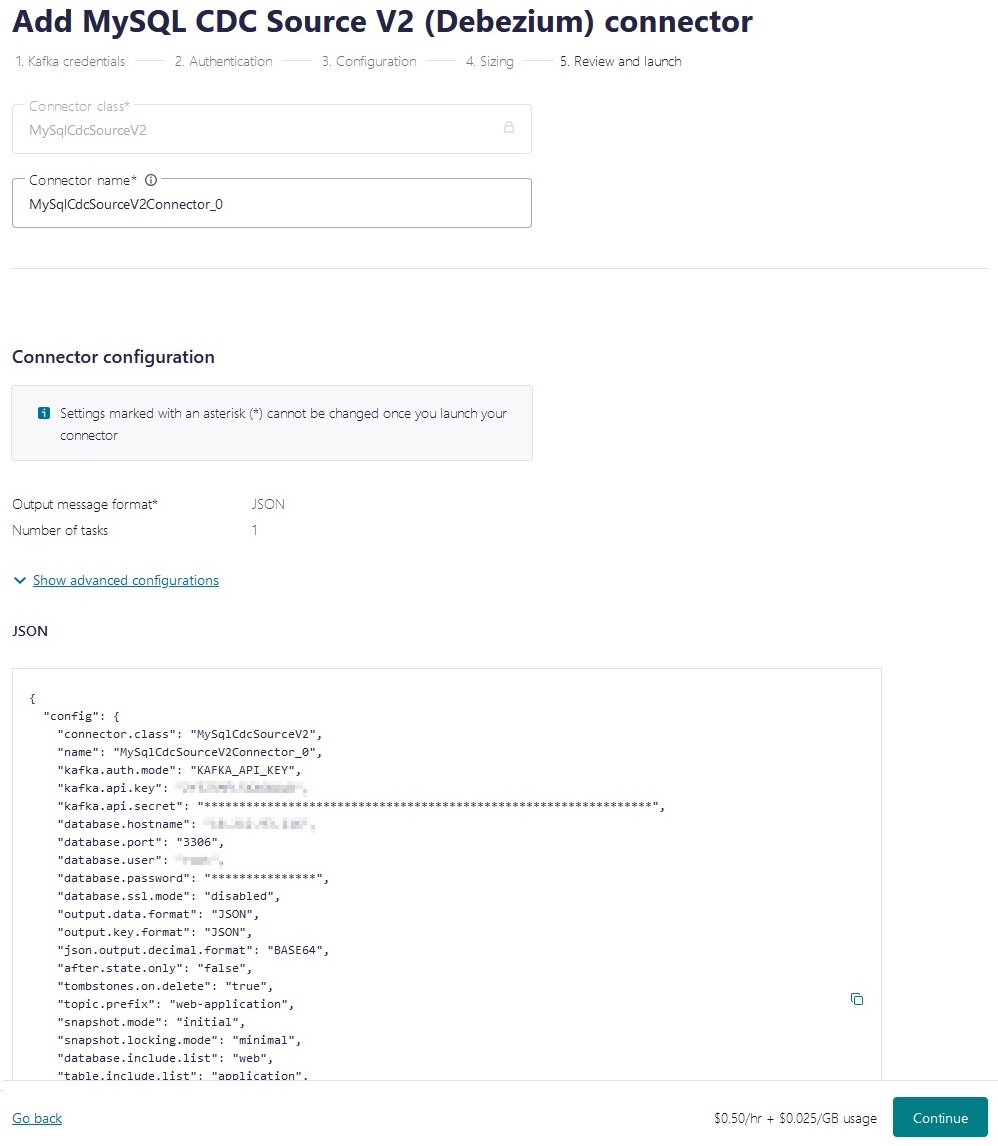
Task: Click the Output message format JSON value
Action: [x=268, y=504]
